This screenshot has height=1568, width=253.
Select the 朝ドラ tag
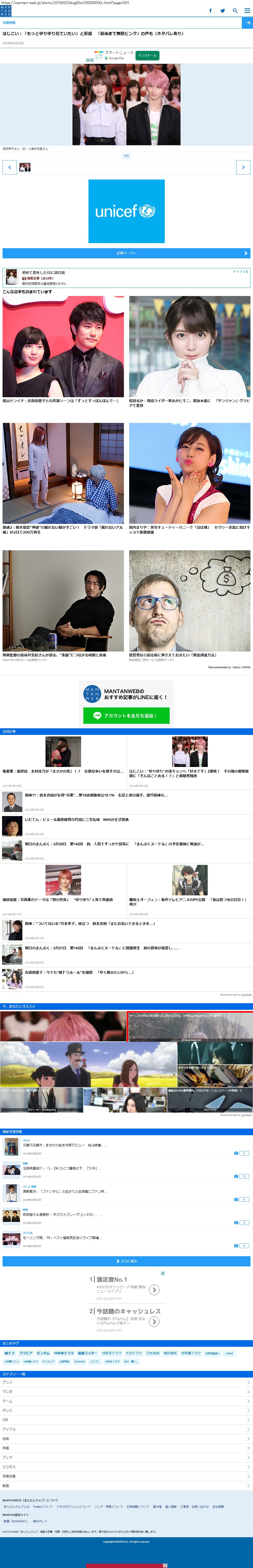point(9,1353)
